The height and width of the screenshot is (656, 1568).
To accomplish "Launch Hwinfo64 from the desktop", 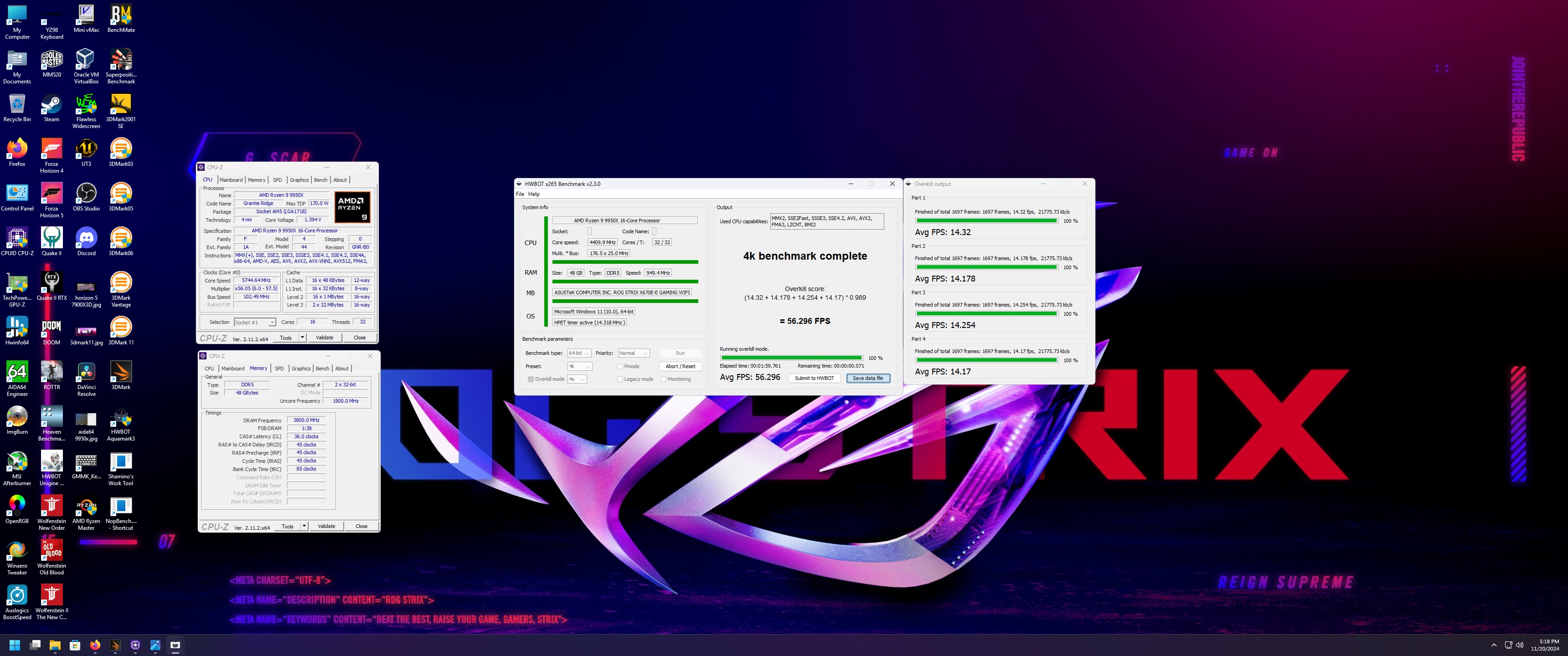I will click(17, 331).
